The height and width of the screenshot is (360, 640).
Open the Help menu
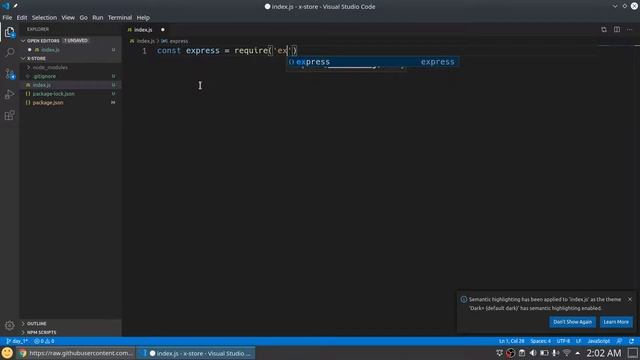point(143,18)
